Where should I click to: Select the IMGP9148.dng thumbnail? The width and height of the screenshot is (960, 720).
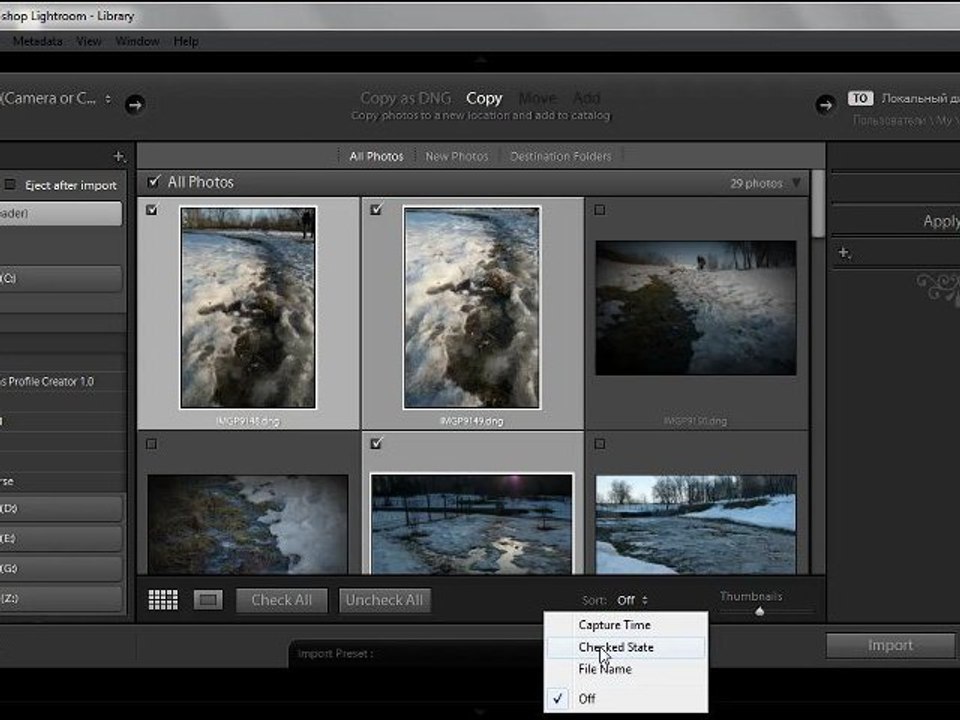(x=248, y=307)
